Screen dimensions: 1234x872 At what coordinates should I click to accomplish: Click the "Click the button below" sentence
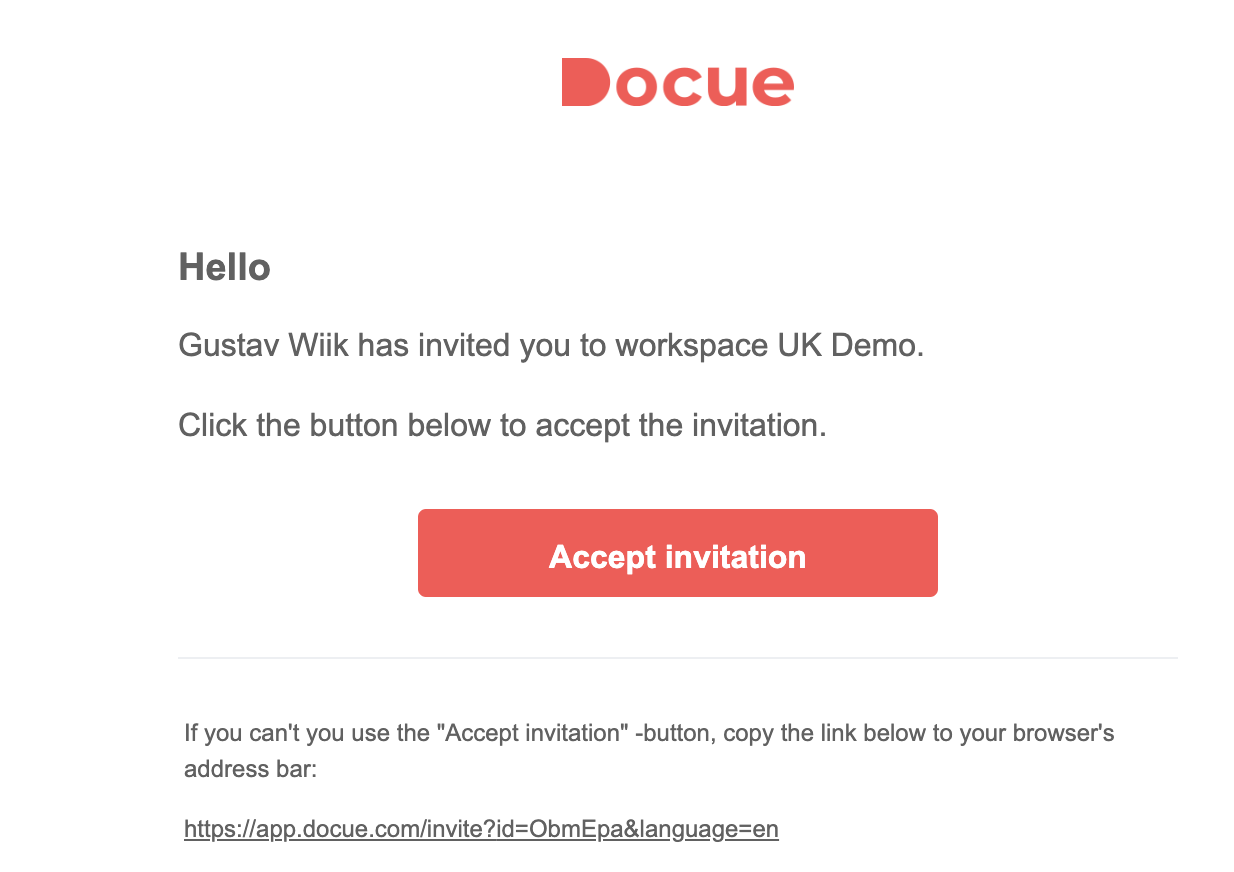click(x=502, y=425)
